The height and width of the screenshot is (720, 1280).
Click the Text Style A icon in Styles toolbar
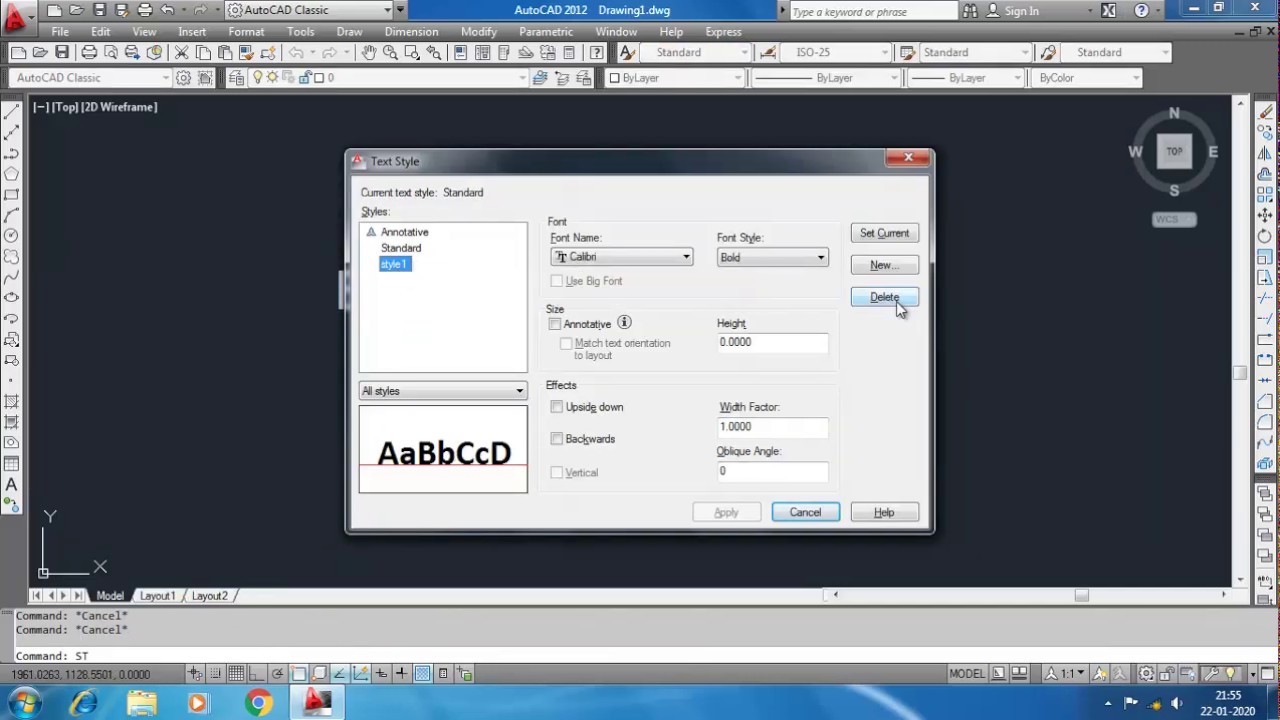(627, 52)
